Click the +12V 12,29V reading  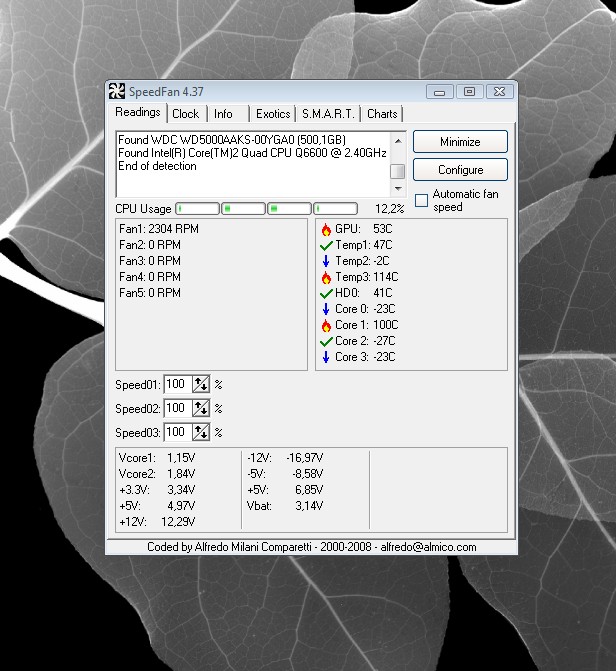tap(157, 522)
